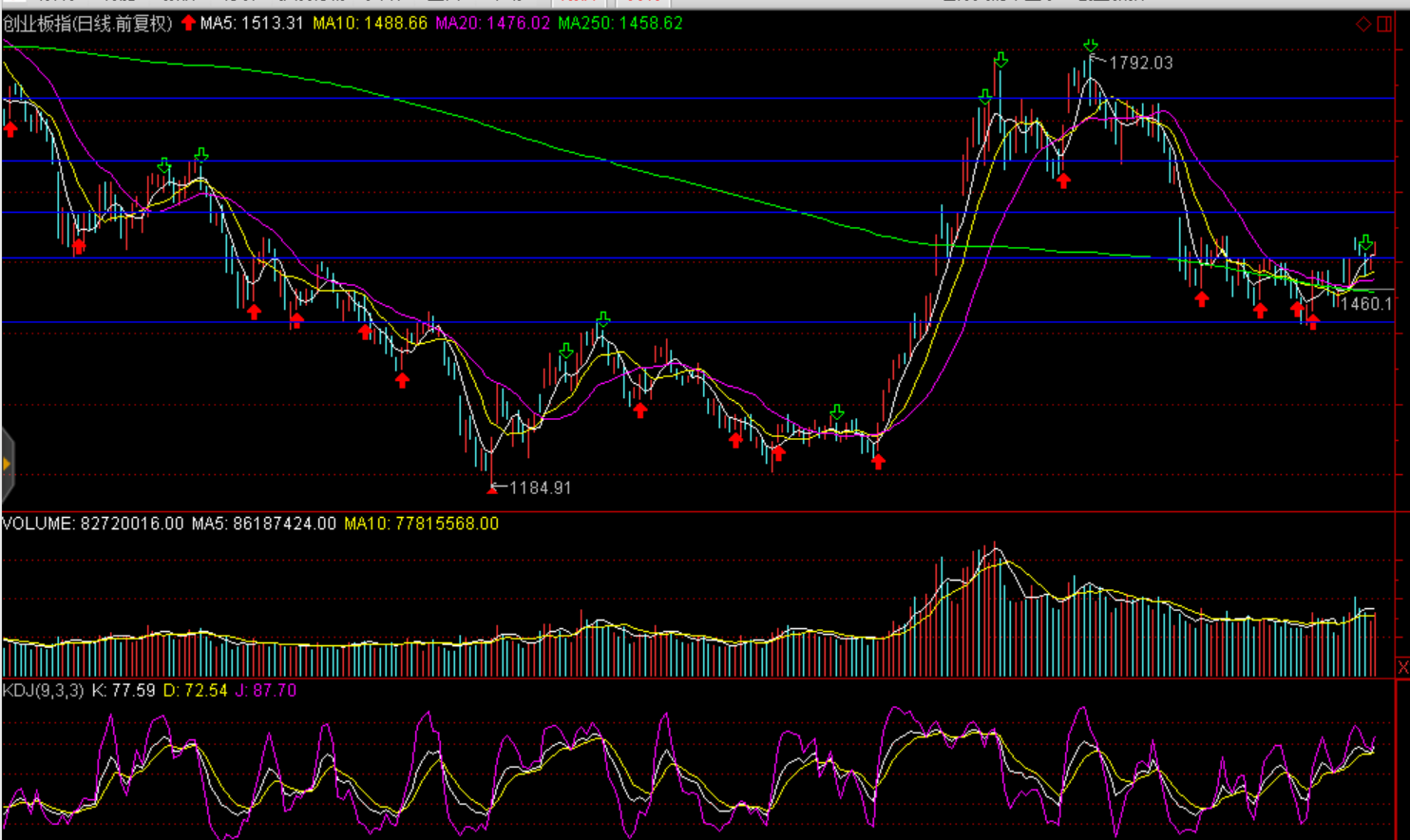Select the MA10: 1488.66 indicator label

(x=370, y=23)
